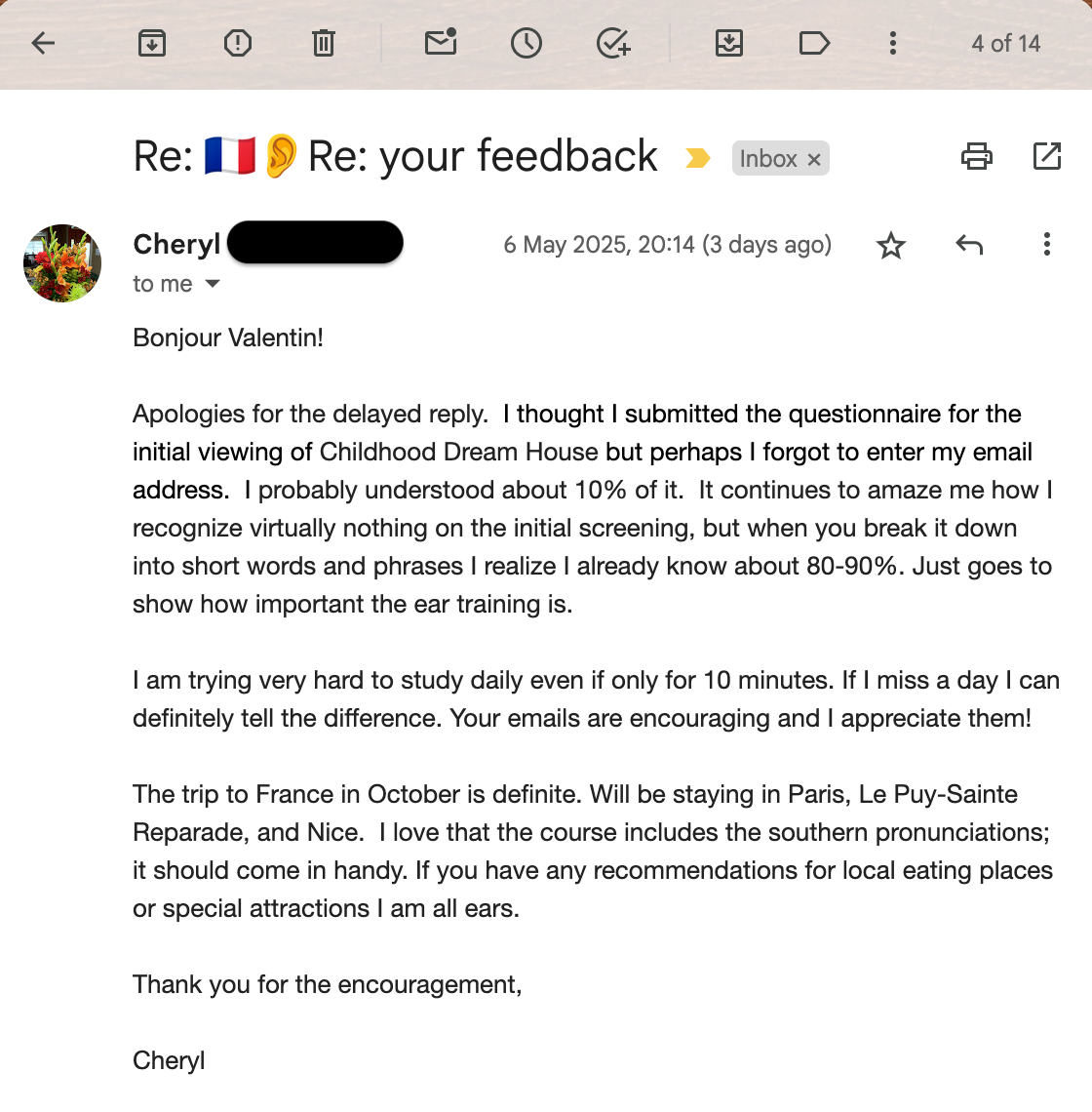The width and height of the screenshot is (1092, 1112).
Task: Delete this email with trash icon
Action: click(x=324, y=43)
